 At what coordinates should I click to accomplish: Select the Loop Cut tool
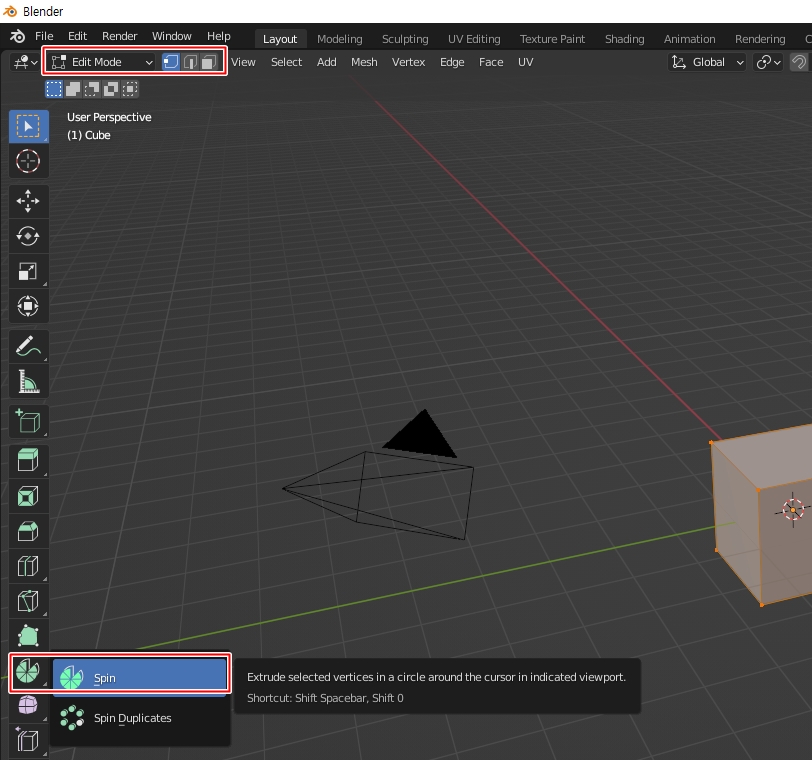pyautogui.click(x=28, y=566)
